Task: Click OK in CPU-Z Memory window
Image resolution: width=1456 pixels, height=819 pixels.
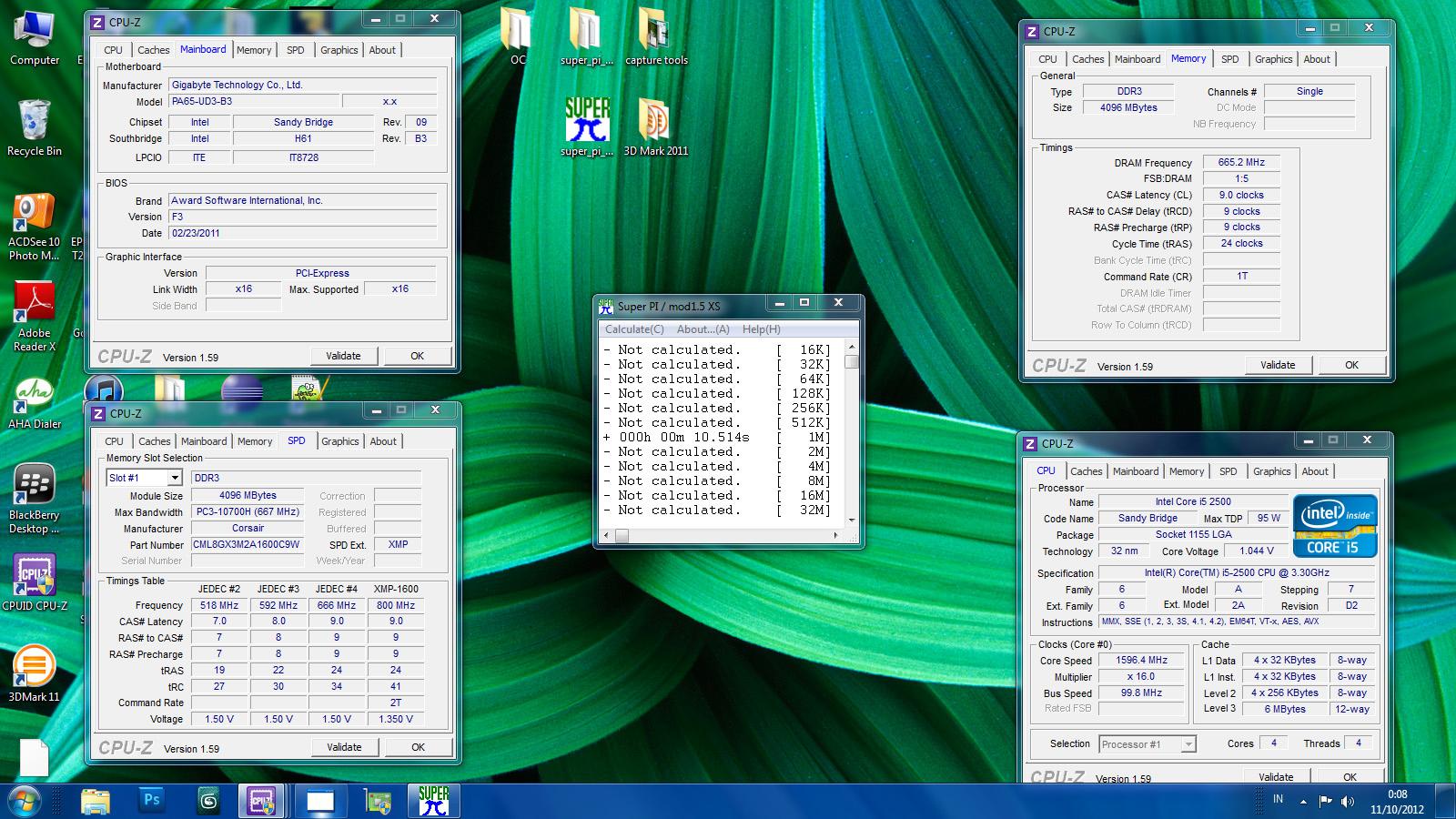Action: point(1352,365)
